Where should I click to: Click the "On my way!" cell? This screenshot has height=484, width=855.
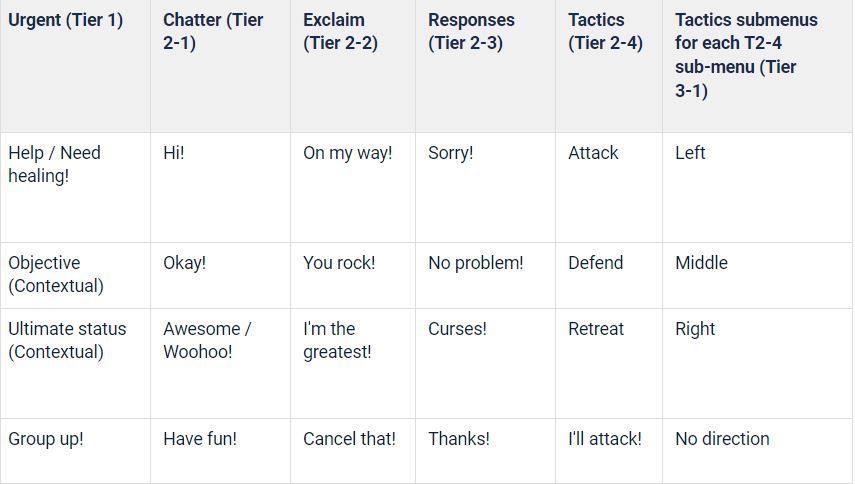coord(348,153)
